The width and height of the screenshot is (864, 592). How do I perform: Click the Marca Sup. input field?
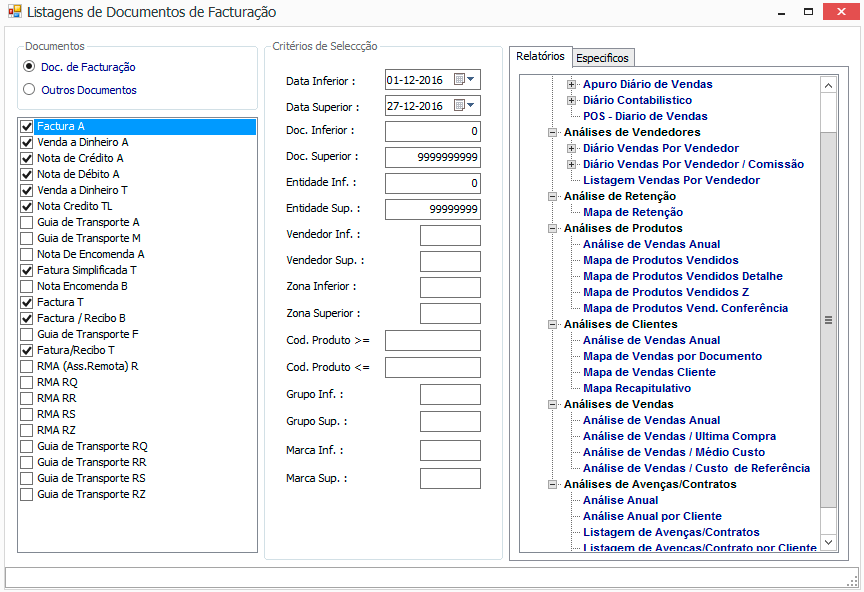pyautogui.click(x=450, y=478)
